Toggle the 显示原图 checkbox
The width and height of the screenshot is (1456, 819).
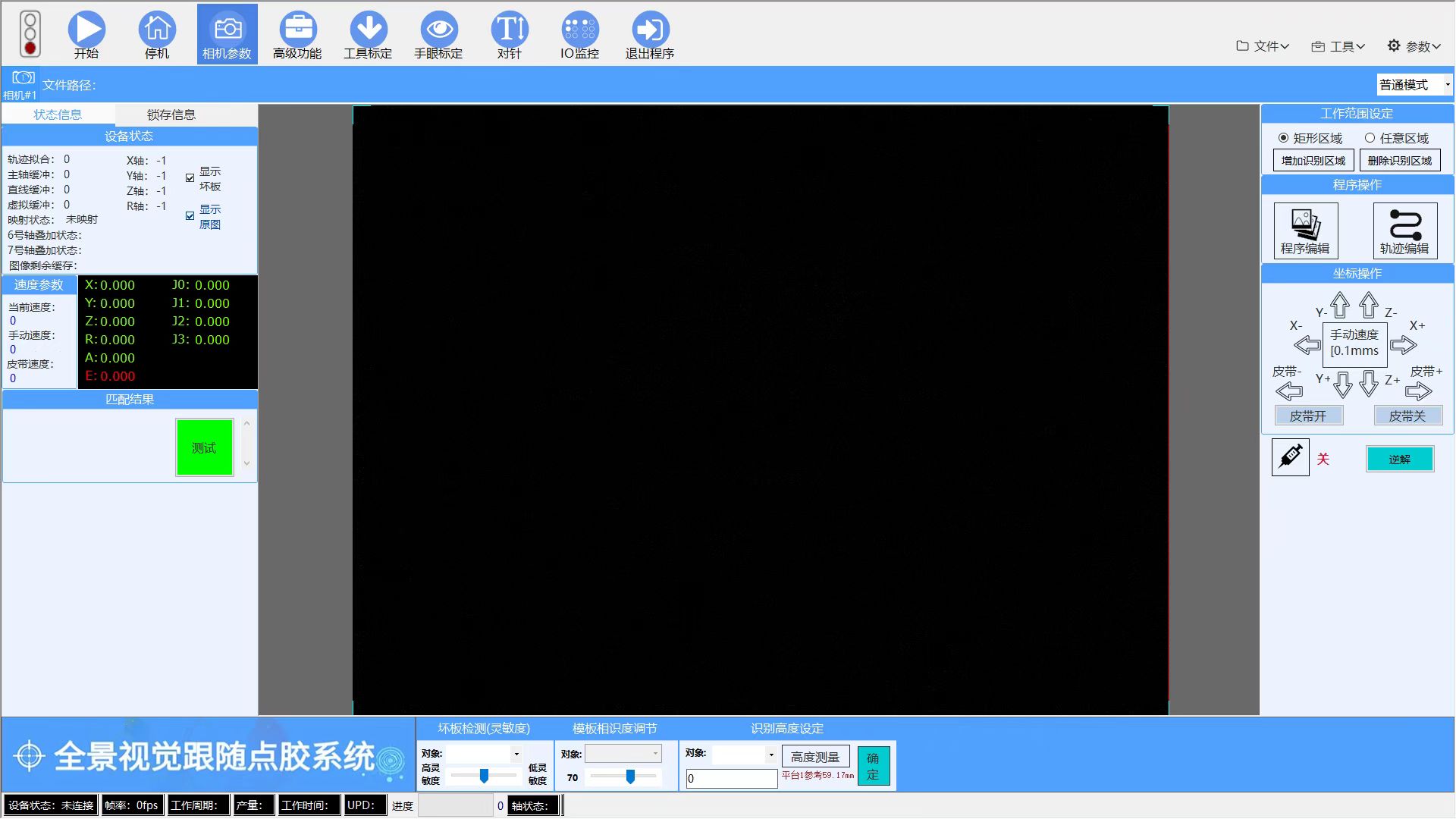click(190, 216)
